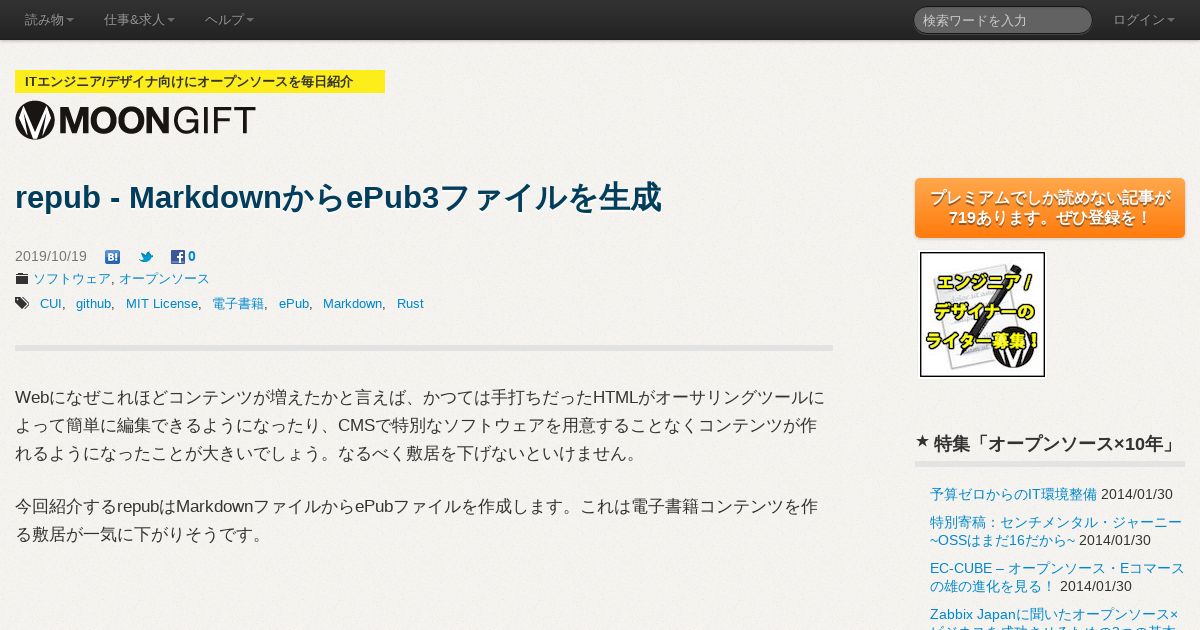Select the Markdown tag

click(x=352, y=303)
